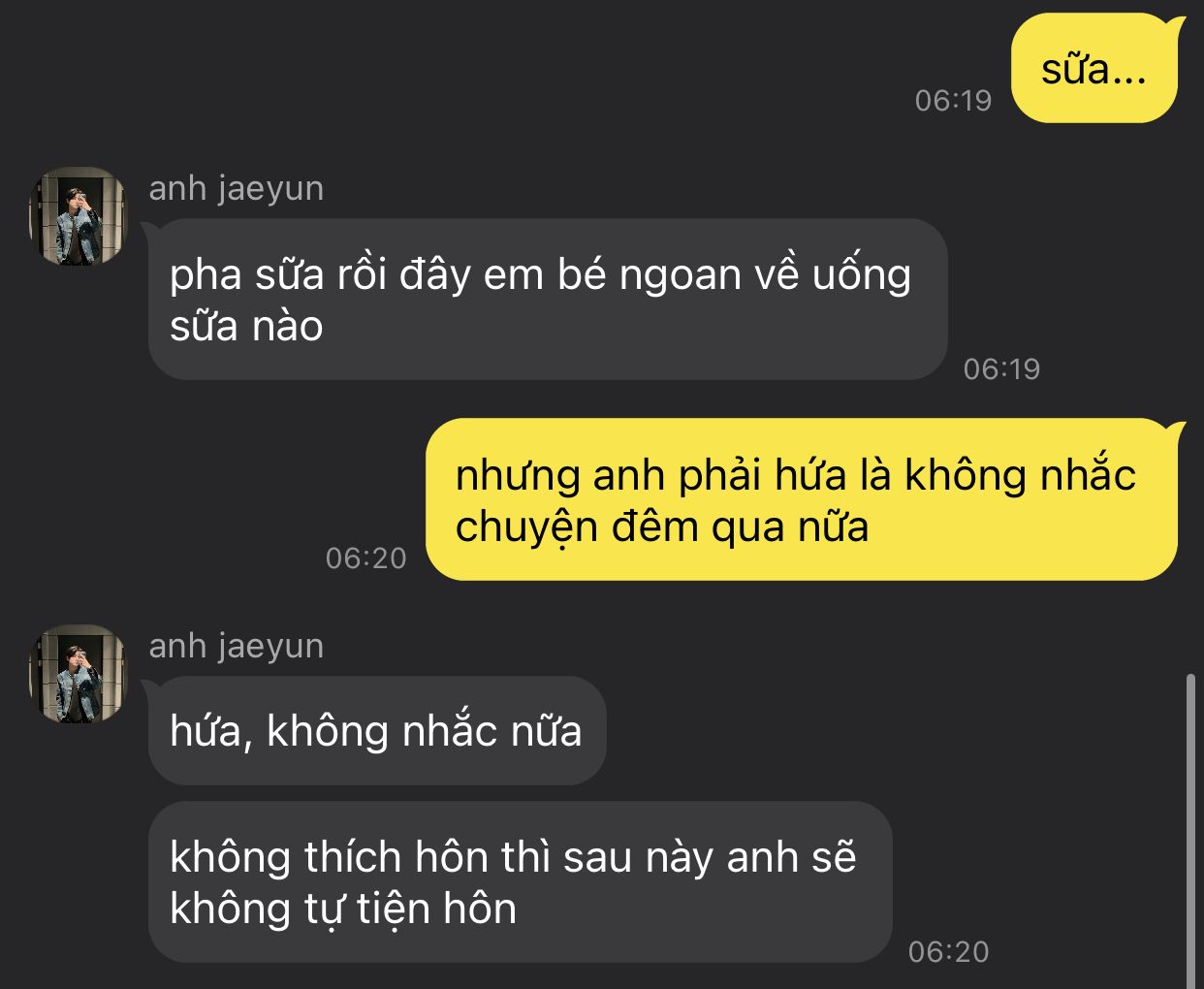
Task: Tap the 06:20 timestamp left of yellow bubble
Action: [x=365, y=558]
